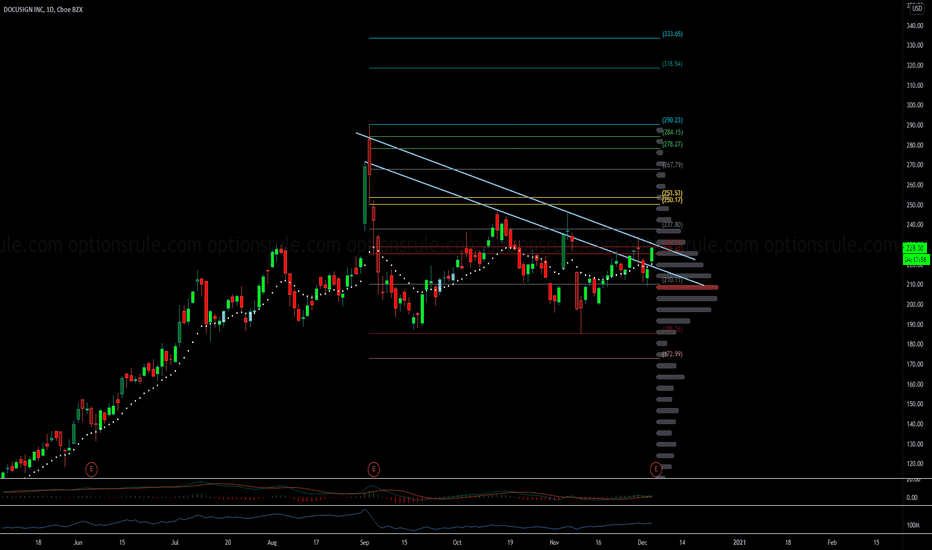Image resolution: width=932 pixels, height=550 pixels.
Task: Select the 237.80 Fibonacci level label
Action: [672, 225]
